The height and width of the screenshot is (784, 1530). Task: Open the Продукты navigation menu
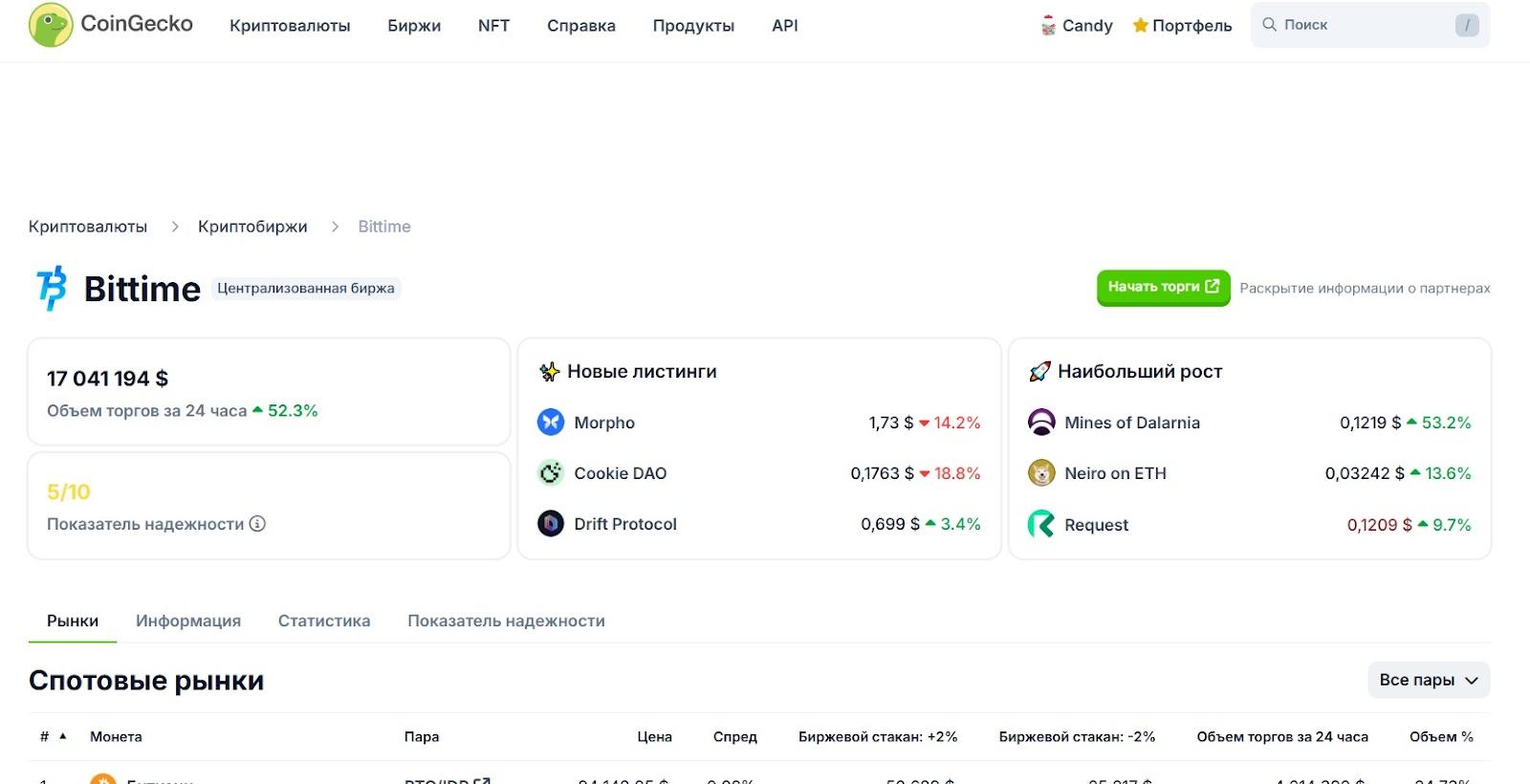tap(693, 26)
